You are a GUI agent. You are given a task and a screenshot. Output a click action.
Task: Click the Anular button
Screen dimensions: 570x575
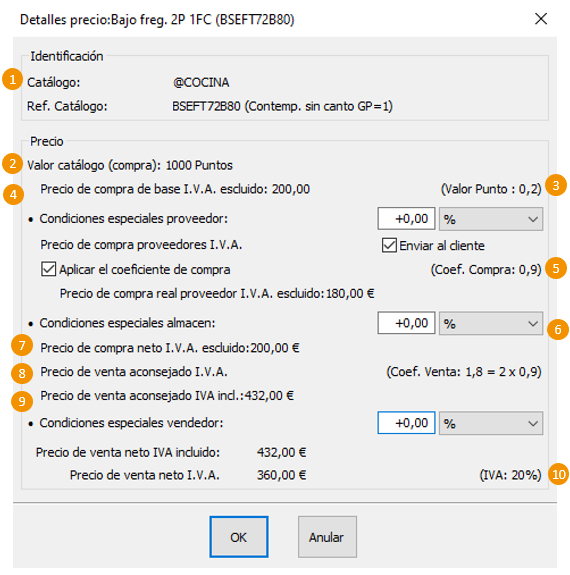tap(327, 537)
